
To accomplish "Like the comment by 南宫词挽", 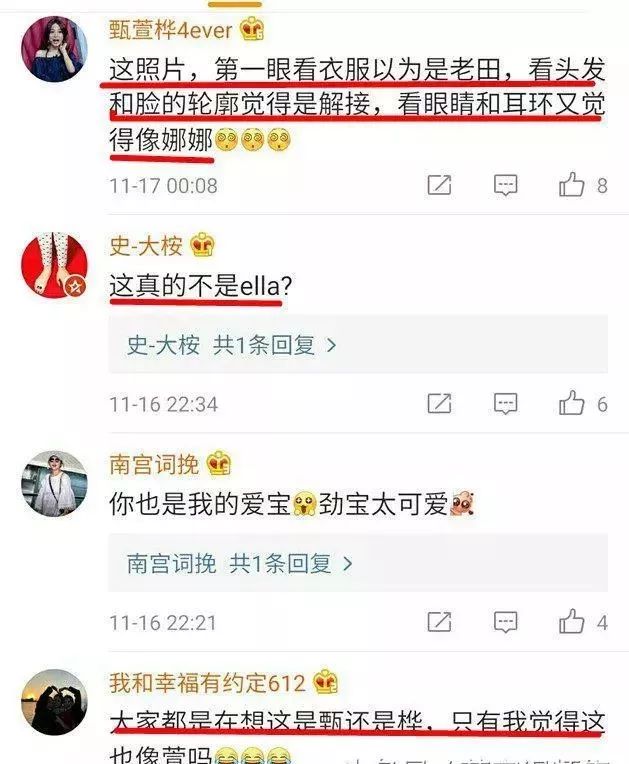I will 571,622.
